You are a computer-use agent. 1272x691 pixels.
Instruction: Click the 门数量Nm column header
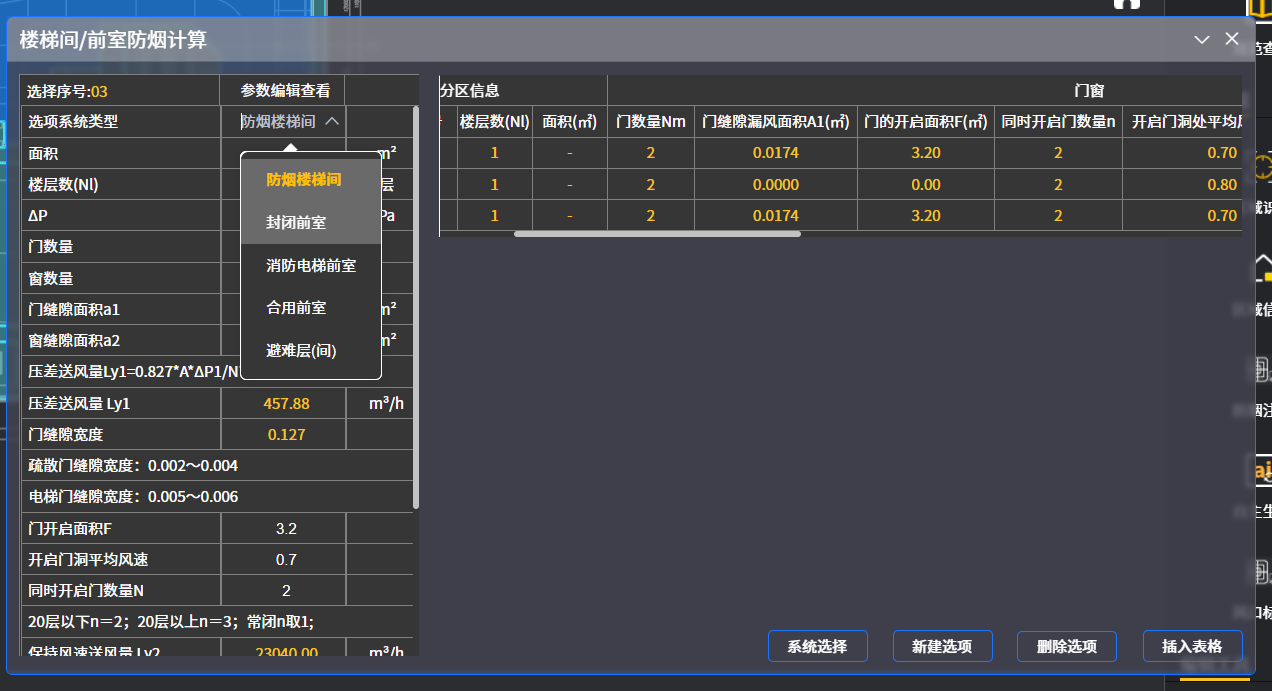(x=651, y=121)
